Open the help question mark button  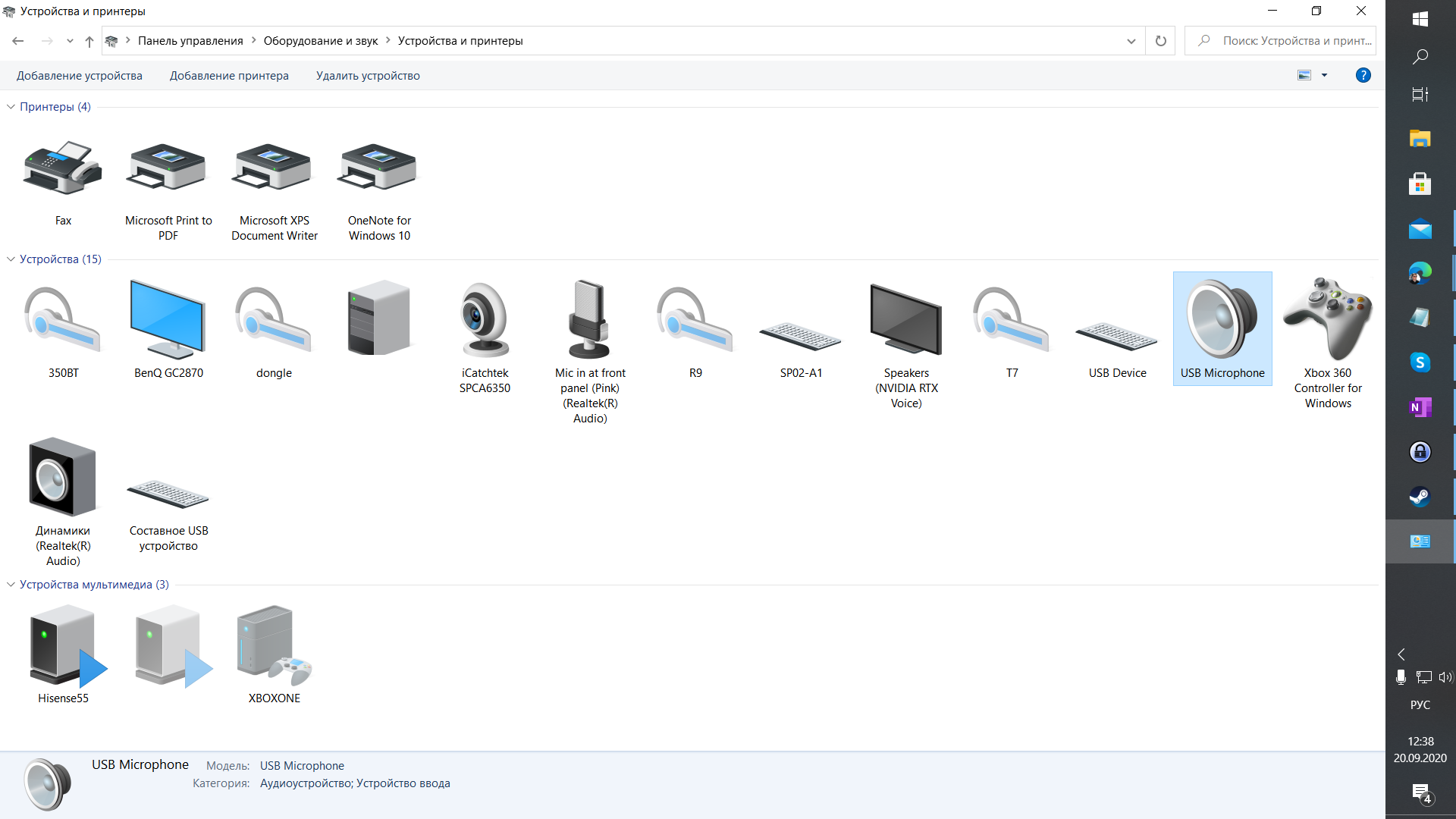pos(1363,75)
